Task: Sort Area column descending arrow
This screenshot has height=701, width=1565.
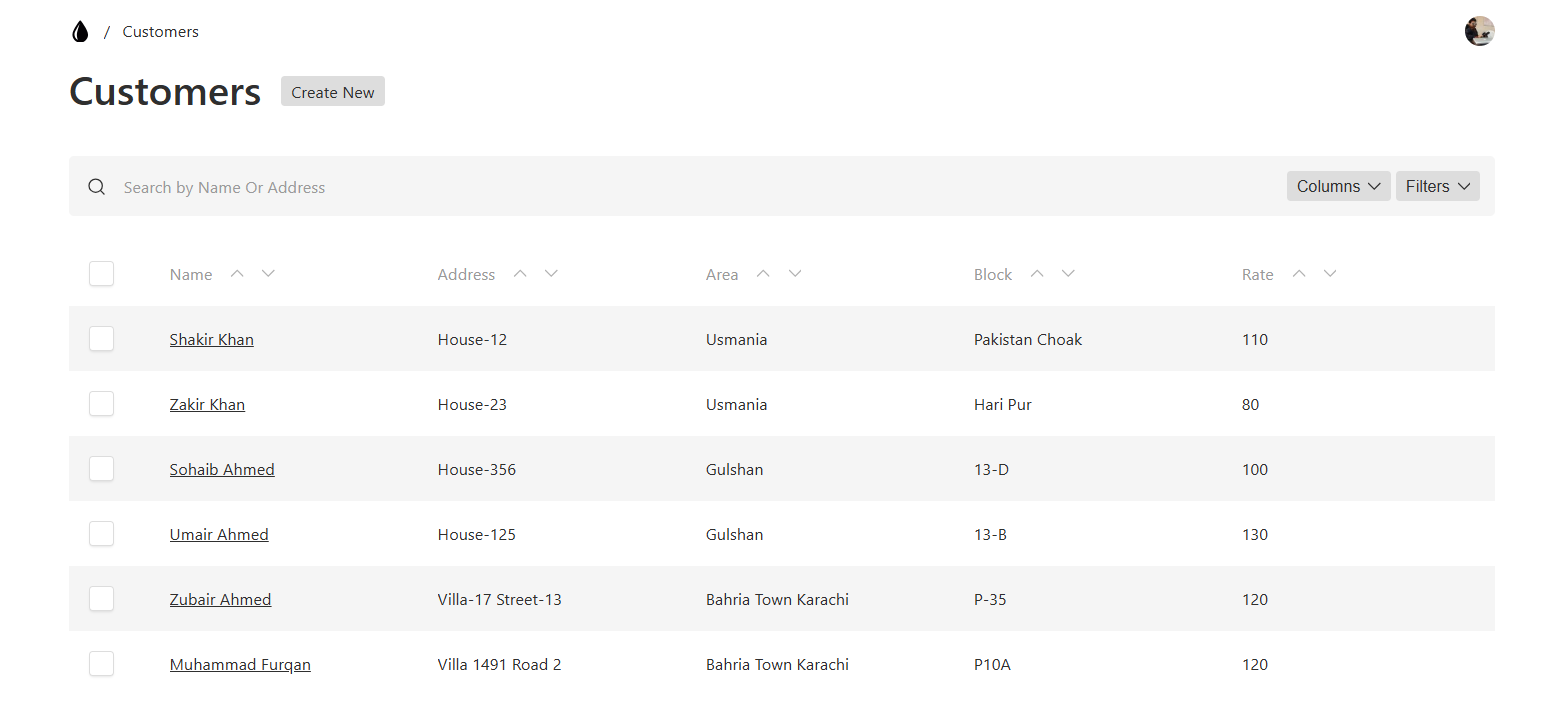Action: (795, 274)
